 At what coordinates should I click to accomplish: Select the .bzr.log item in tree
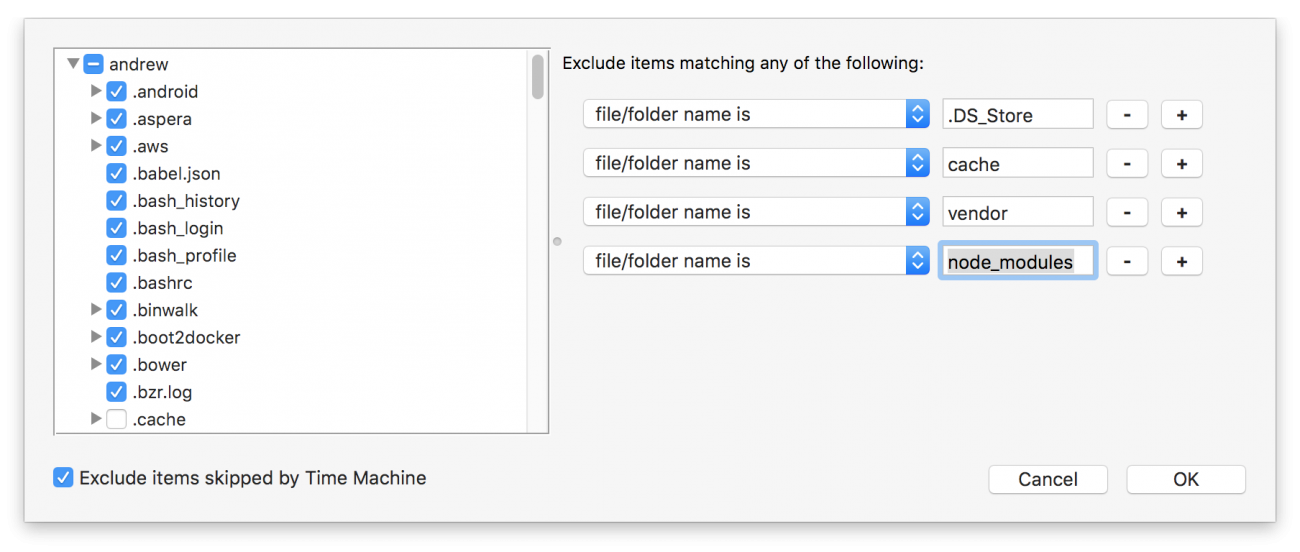(x=162, y=392)
